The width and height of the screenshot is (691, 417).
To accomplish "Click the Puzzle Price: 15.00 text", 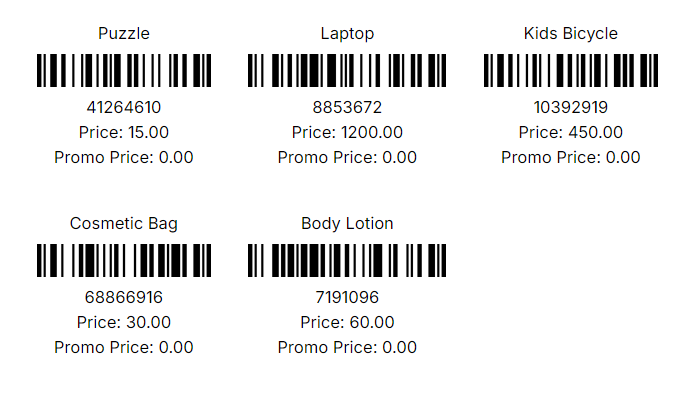I will (x=124, y=132).
